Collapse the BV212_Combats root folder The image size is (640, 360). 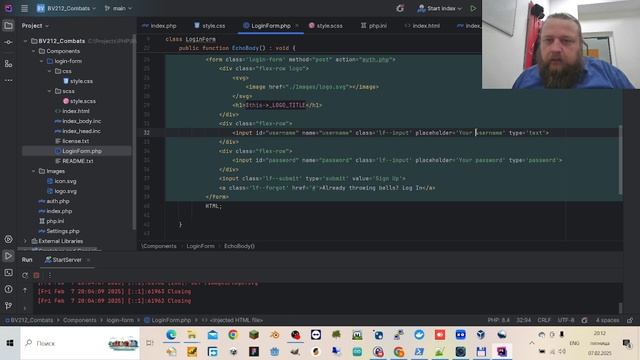click(25, 41)
